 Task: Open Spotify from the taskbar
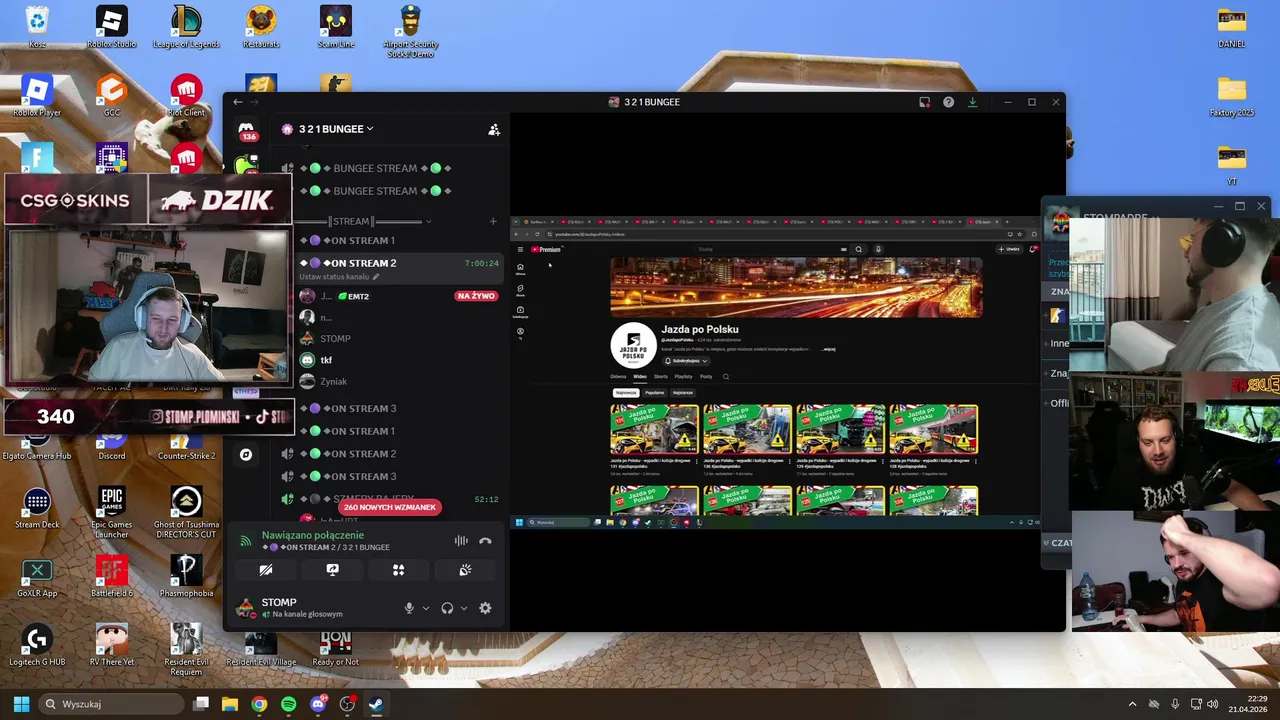tap(288, 704)
